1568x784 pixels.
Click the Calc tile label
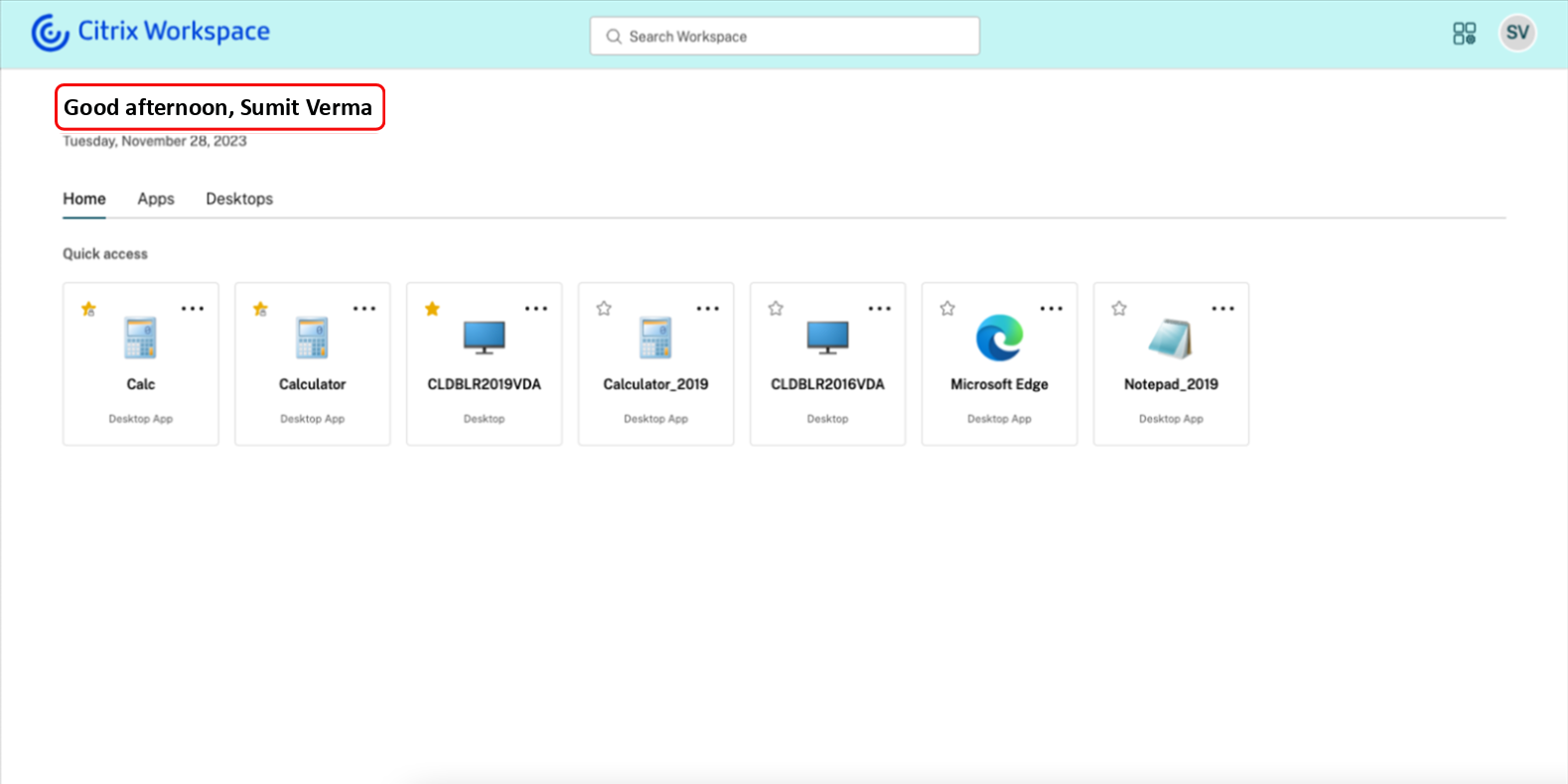[x=141, y=384]
